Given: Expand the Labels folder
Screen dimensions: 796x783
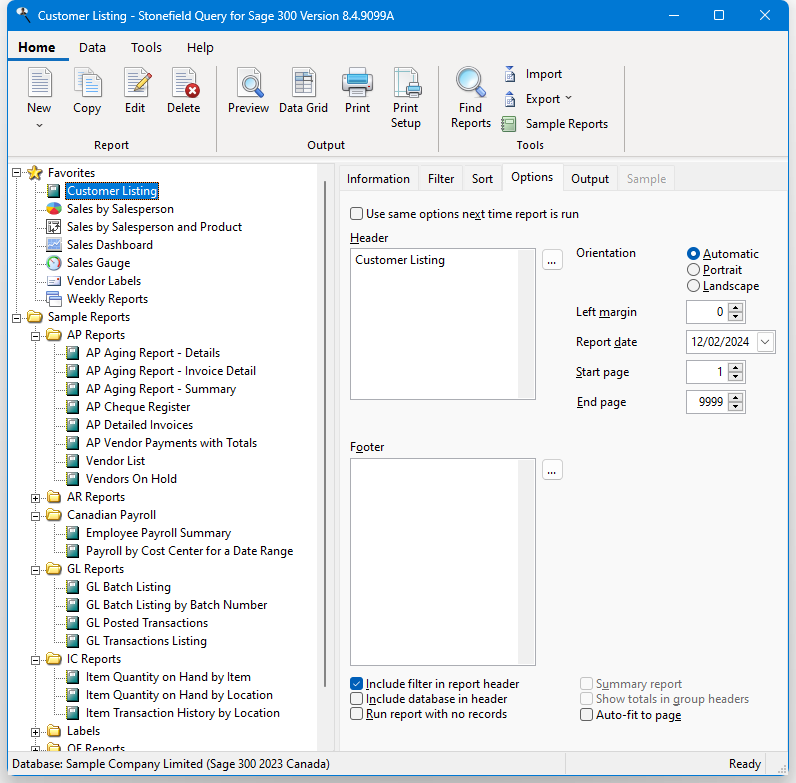Looking at the screenshot, I should 36,732.
